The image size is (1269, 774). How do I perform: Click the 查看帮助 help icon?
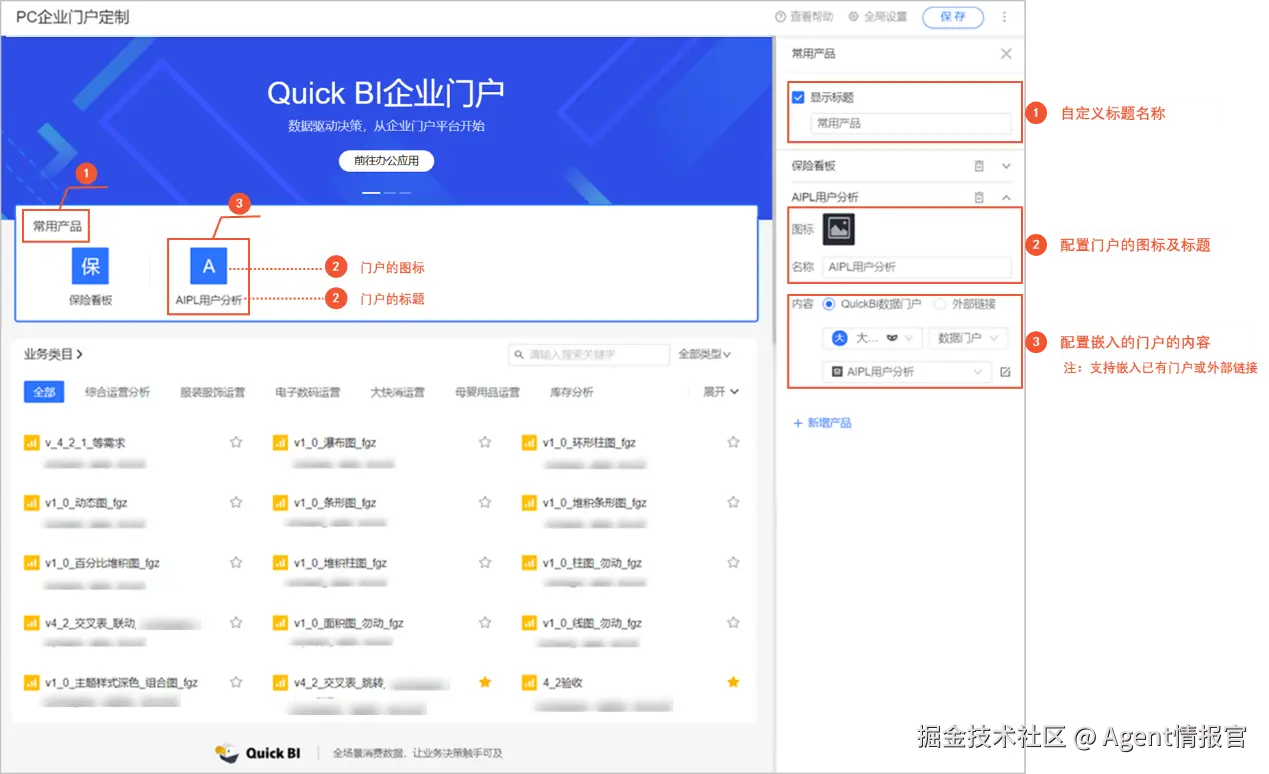[780, 17]
